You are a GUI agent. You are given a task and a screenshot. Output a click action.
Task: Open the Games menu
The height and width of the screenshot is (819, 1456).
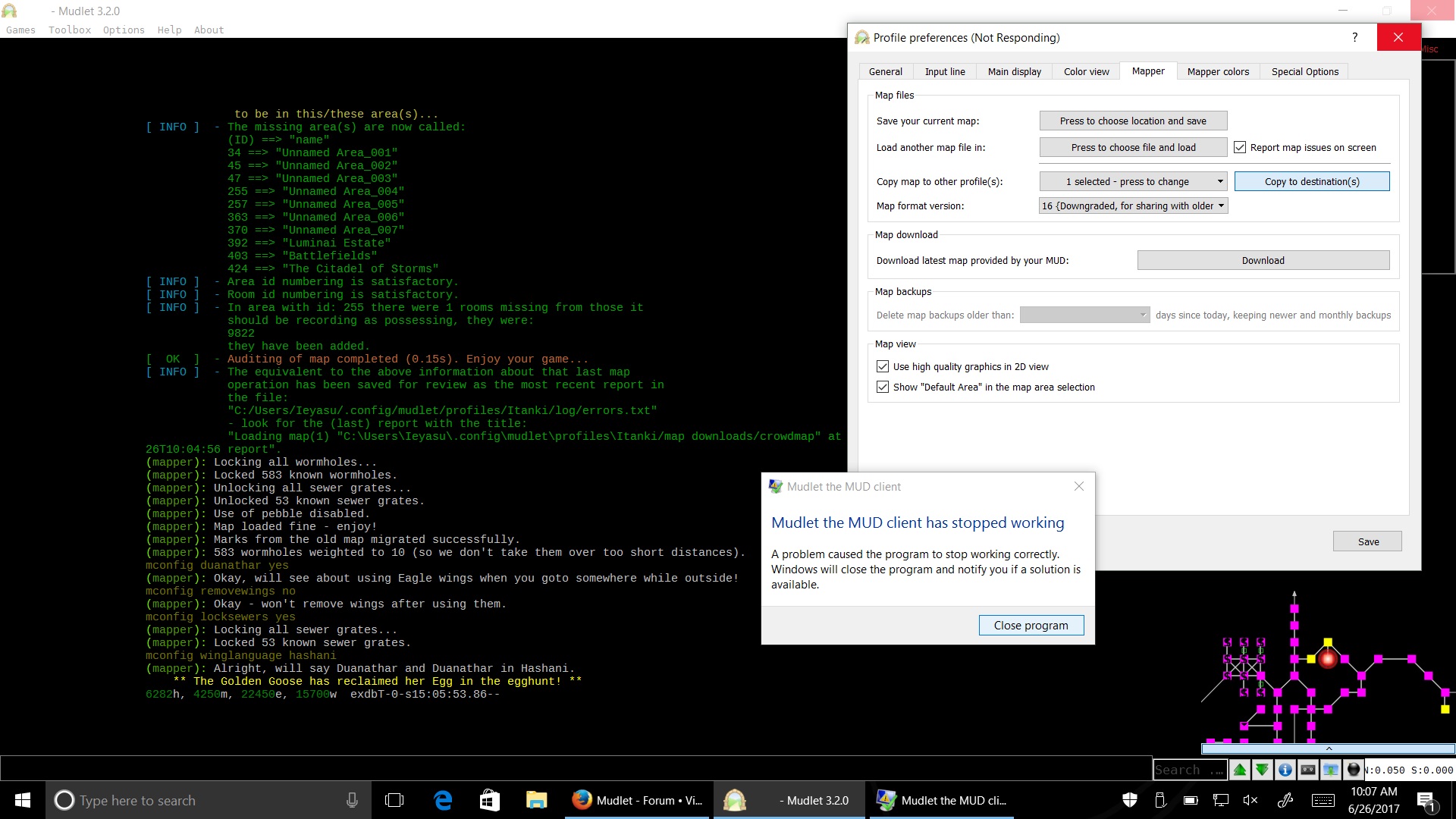click(20, 30)
